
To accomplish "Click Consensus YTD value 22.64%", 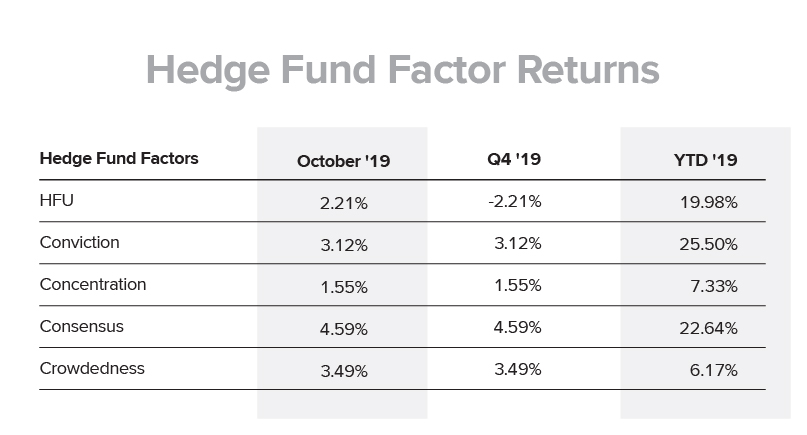I will click(708, 328).
